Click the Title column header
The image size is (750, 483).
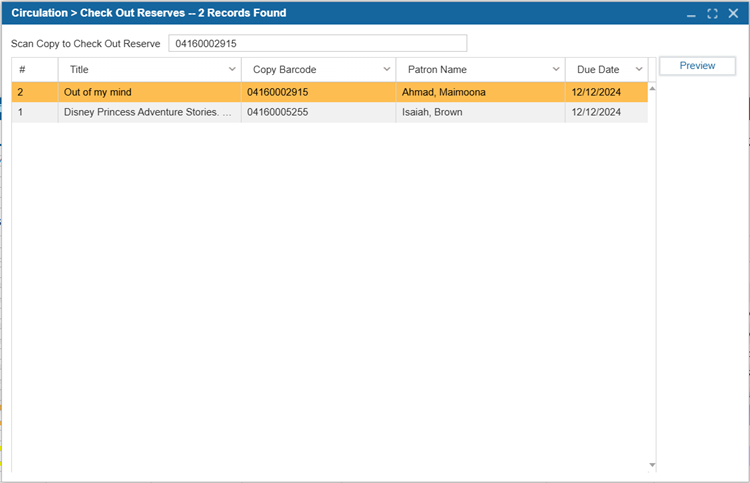coord(150,69)
